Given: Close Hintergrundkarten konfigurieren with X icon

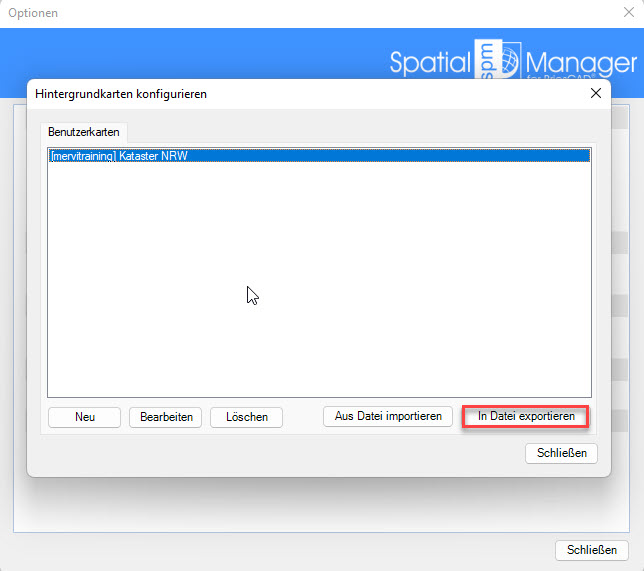Looking at the screenshot, I should (595, 93).
